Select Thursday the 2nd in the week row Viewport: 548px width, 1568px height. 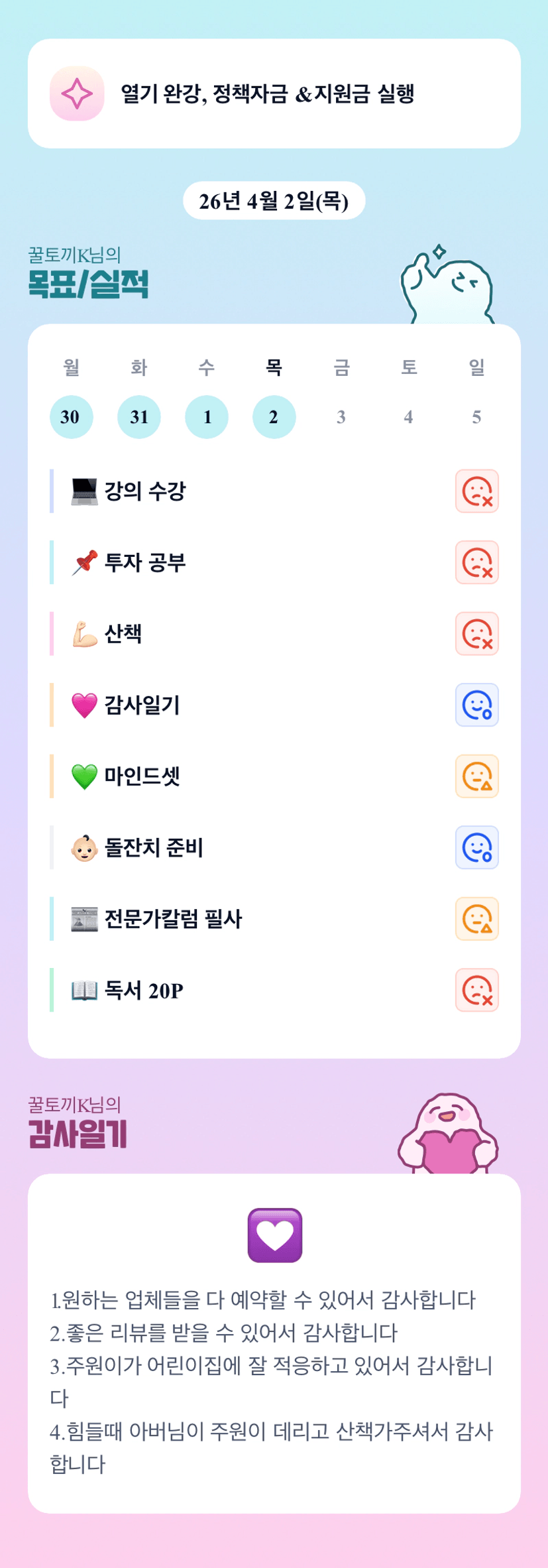[x=274, y=417]
